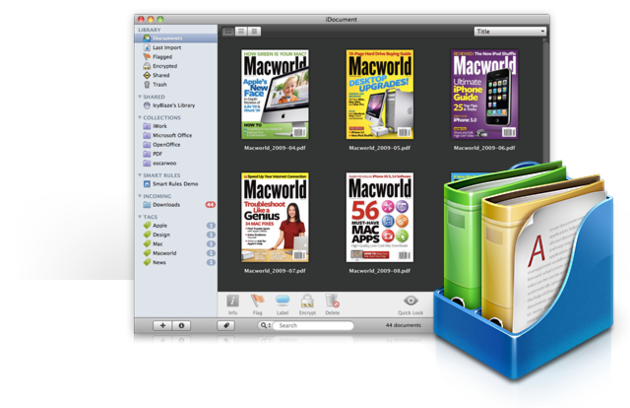Select Macworld_2009-04.pdf thumbnail
The width and height of the screenshot is (630, 408).
pos(275,94)
